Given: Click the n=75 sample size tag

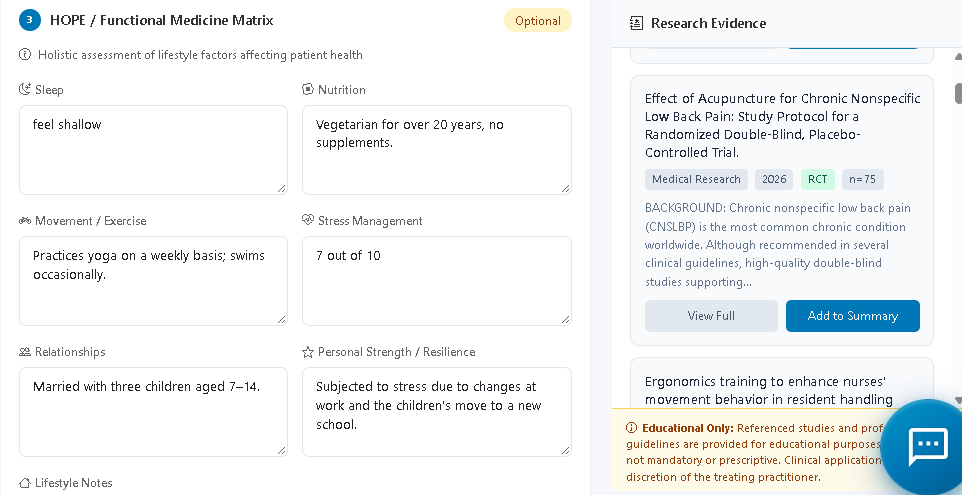Looking at the screenshot, I should coord(863,179).
